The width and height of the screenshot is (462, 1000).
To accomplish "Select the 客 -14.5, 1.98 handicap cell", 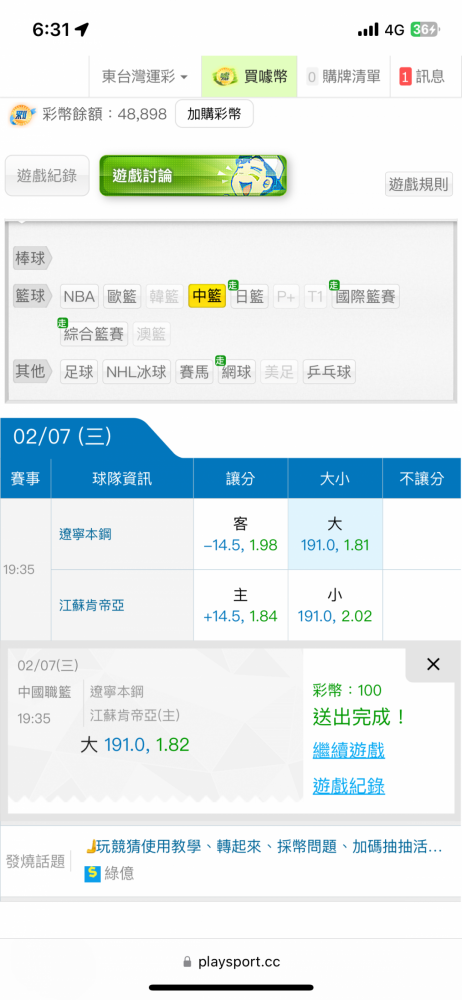I will tap(241, 534).
